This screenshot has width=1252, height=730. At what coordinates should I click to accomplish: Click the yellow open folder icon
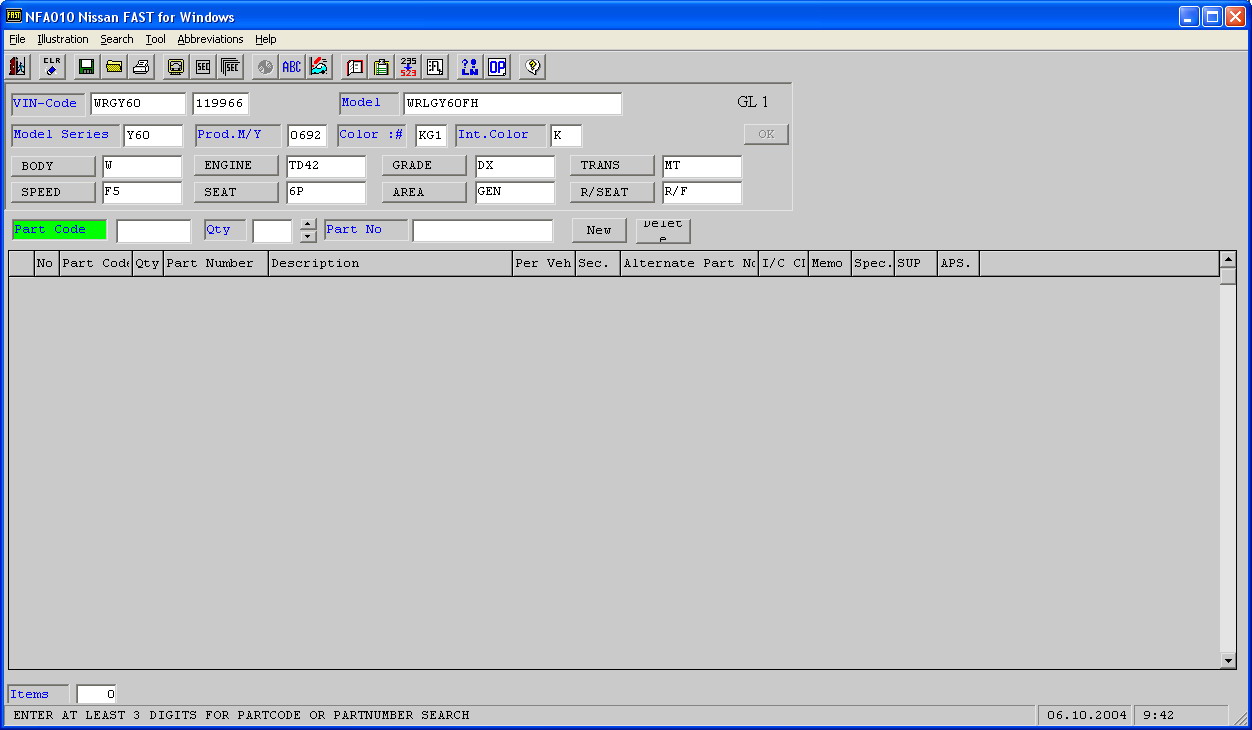pos(114,67)
